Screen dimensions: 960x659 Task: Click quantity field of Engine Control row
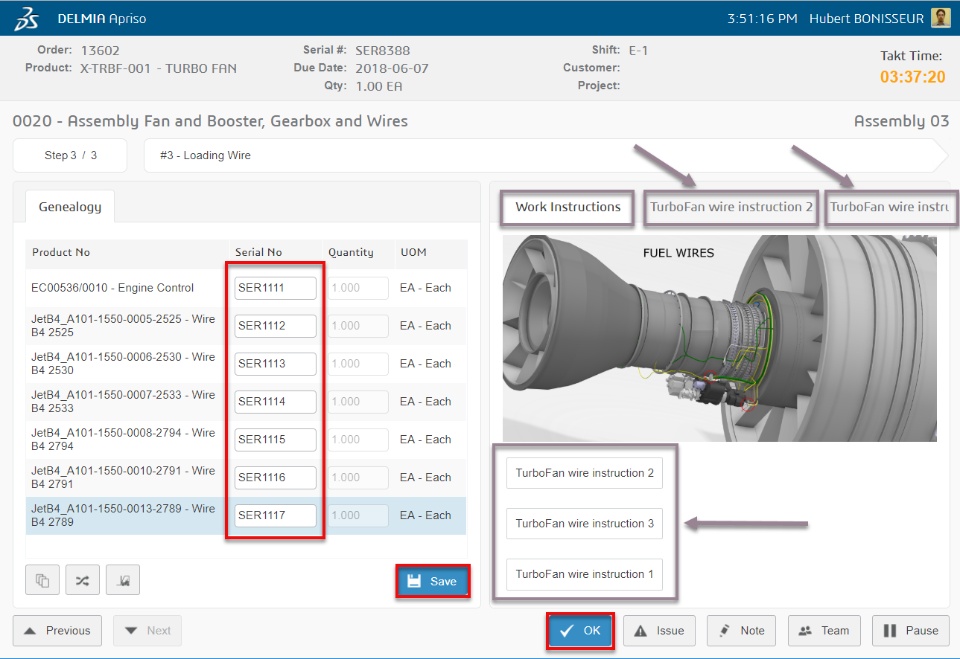[x=358, y=288]
